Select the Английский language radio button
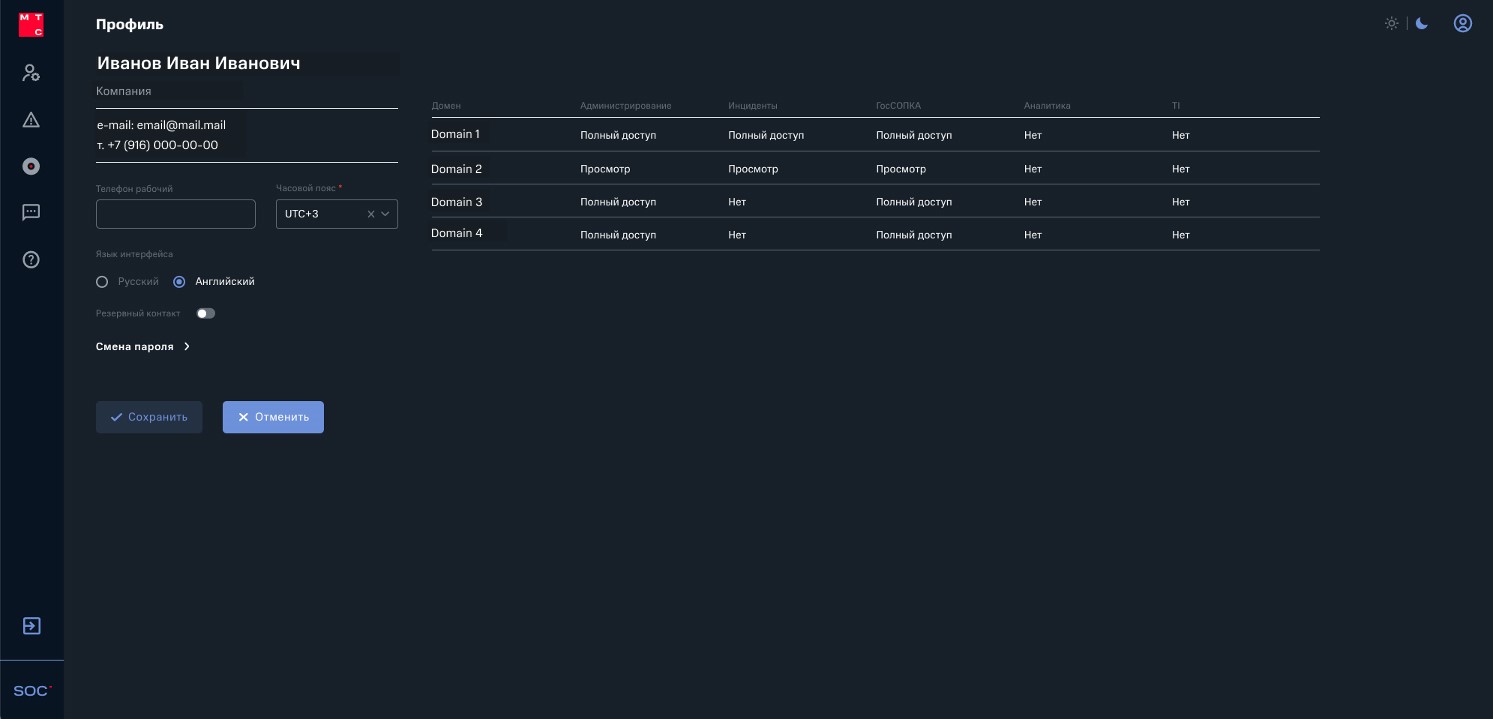 pyautogui.click(x=179, y=282)
